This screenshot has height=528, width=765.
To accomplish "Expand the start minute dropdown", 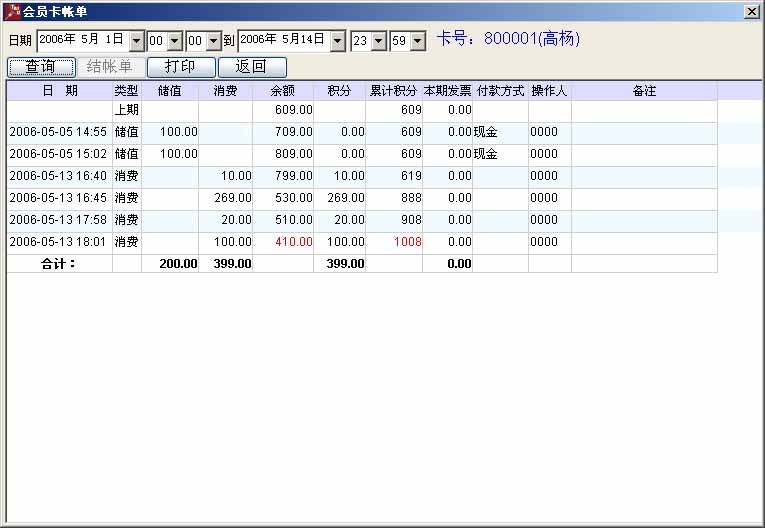I will coord(213,41).
